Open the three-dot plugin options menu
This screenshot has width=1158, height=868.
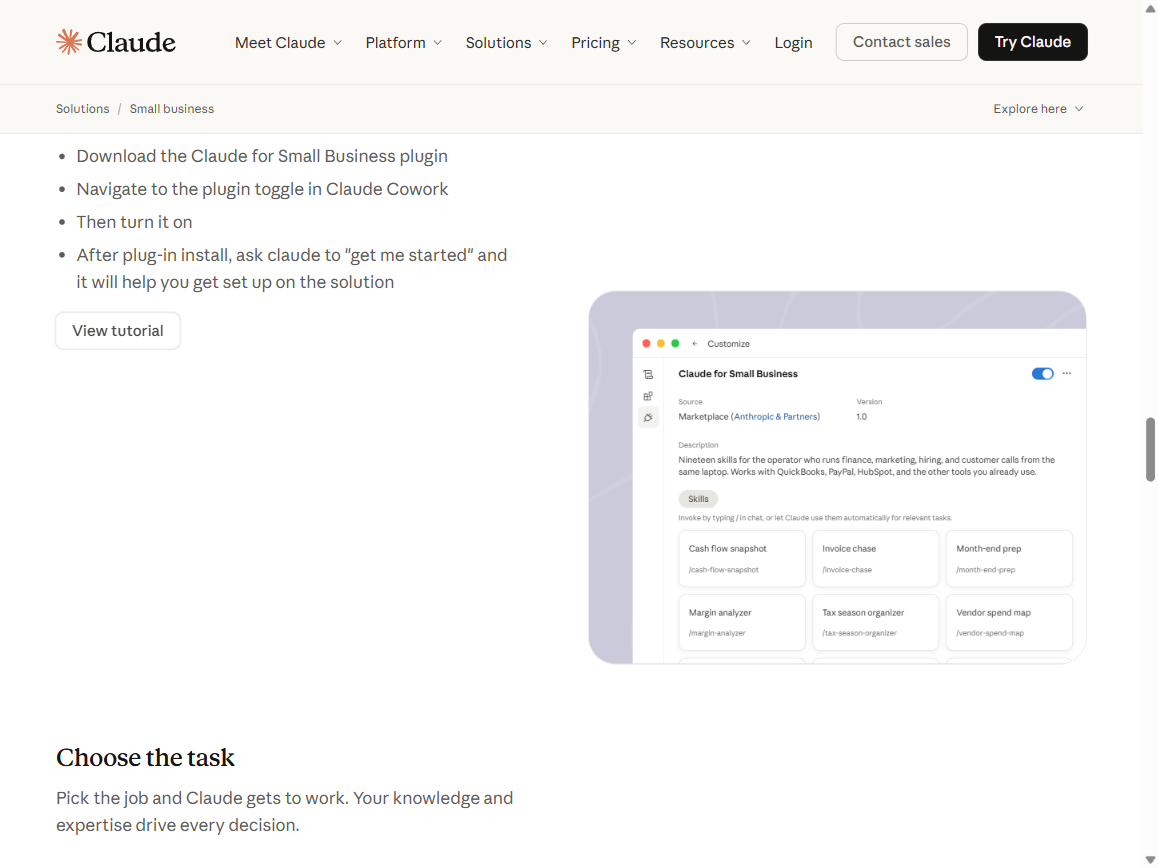[1066, 373]
